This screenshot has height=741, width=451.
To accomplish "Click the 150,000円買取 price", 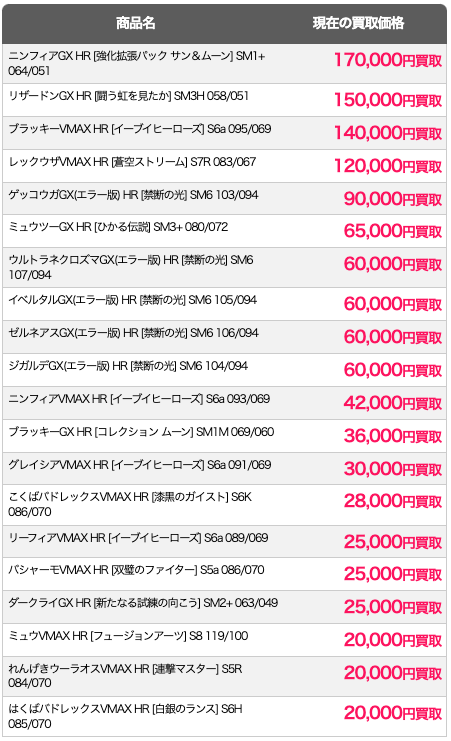I will pos(388,100).
